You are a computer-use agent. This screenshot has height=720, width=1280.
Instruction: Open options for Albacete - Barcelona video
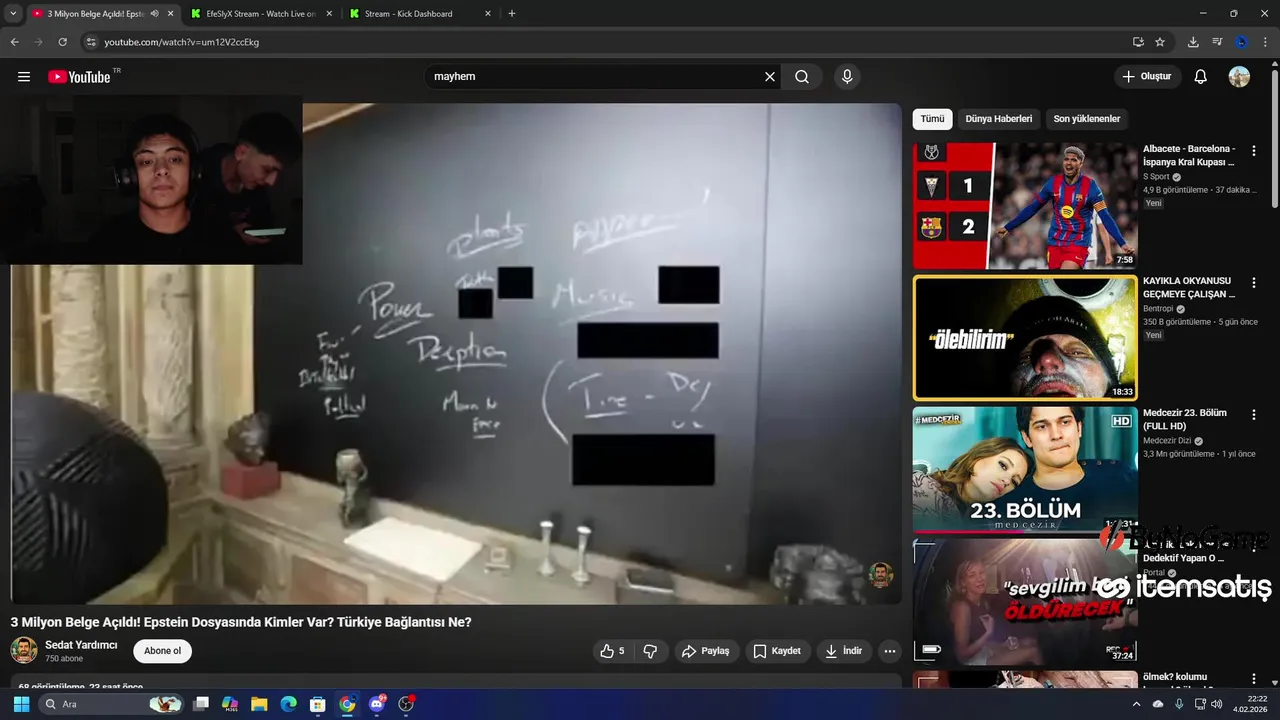tap(1254, 151)
